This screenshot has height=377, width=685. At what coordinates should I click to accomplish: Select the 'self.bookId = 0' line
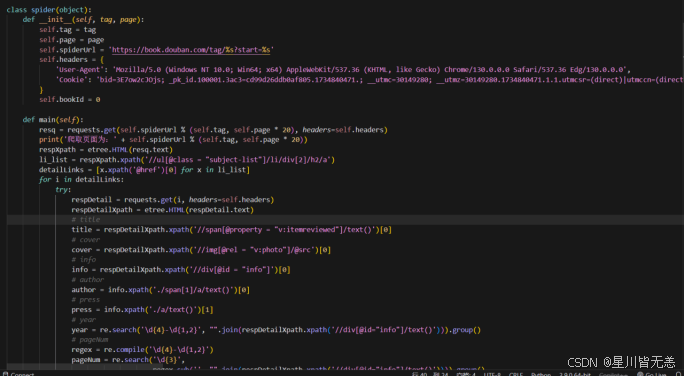tap(69, 100)
